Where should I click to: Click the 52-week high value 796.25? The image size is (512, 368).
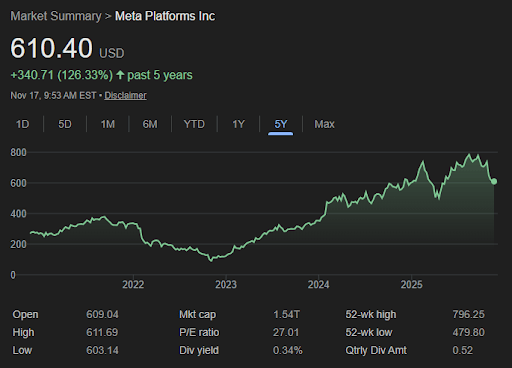[469, 314]
